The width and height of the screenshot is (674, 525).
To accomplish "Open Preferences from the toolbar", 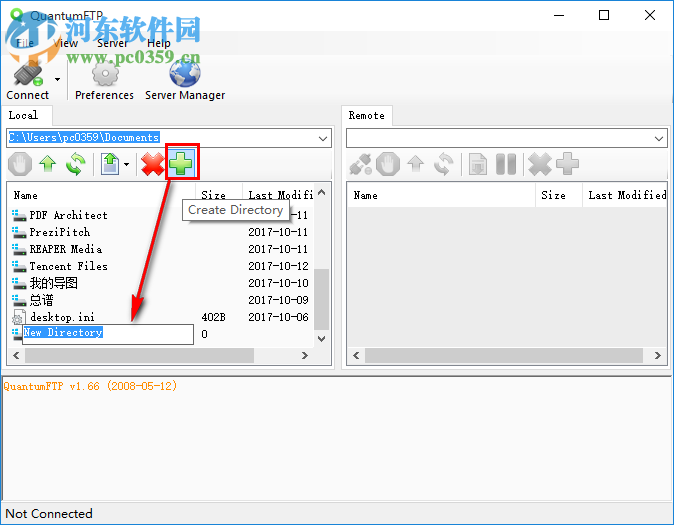I will pos(104,80).
